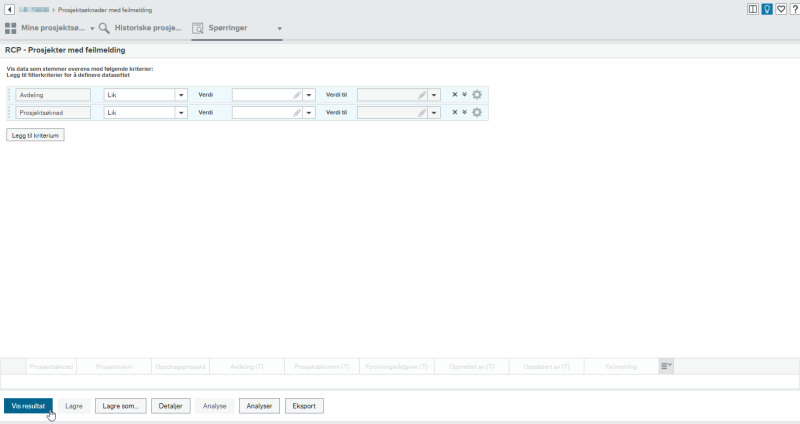Screen dimensions: 800x424
Task: Click the Avdeling criterion field
Action: (x=53, y=95)
